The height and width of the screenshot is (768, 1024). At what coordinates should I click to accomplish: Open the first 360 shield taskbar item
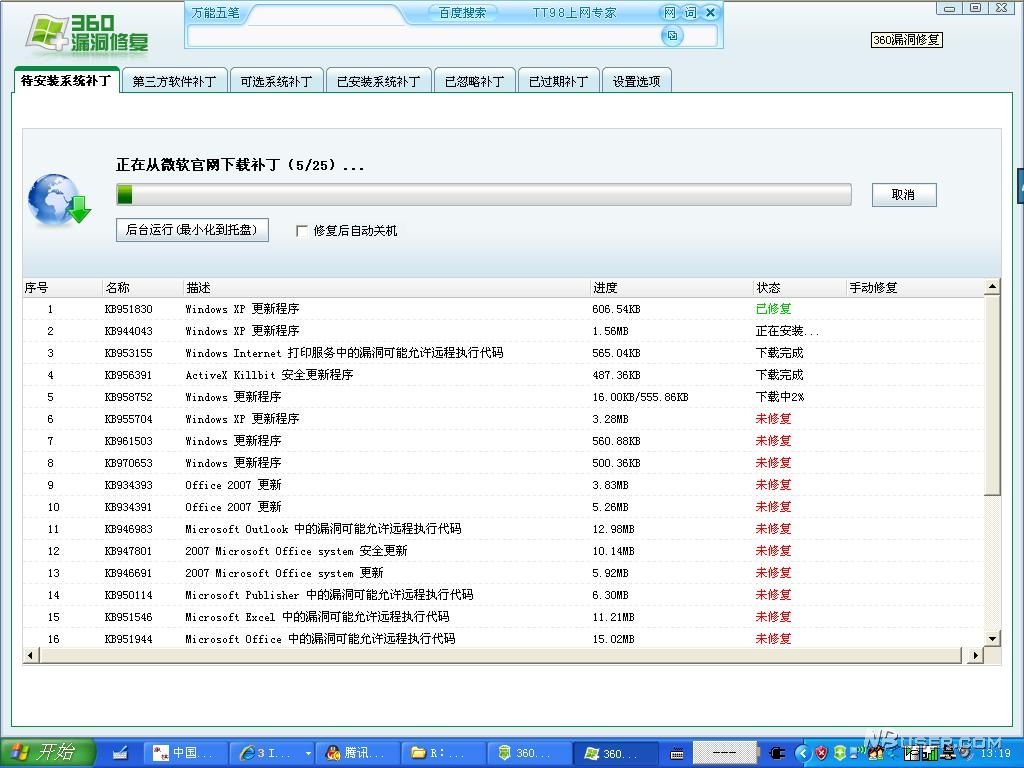pos(528,753)
